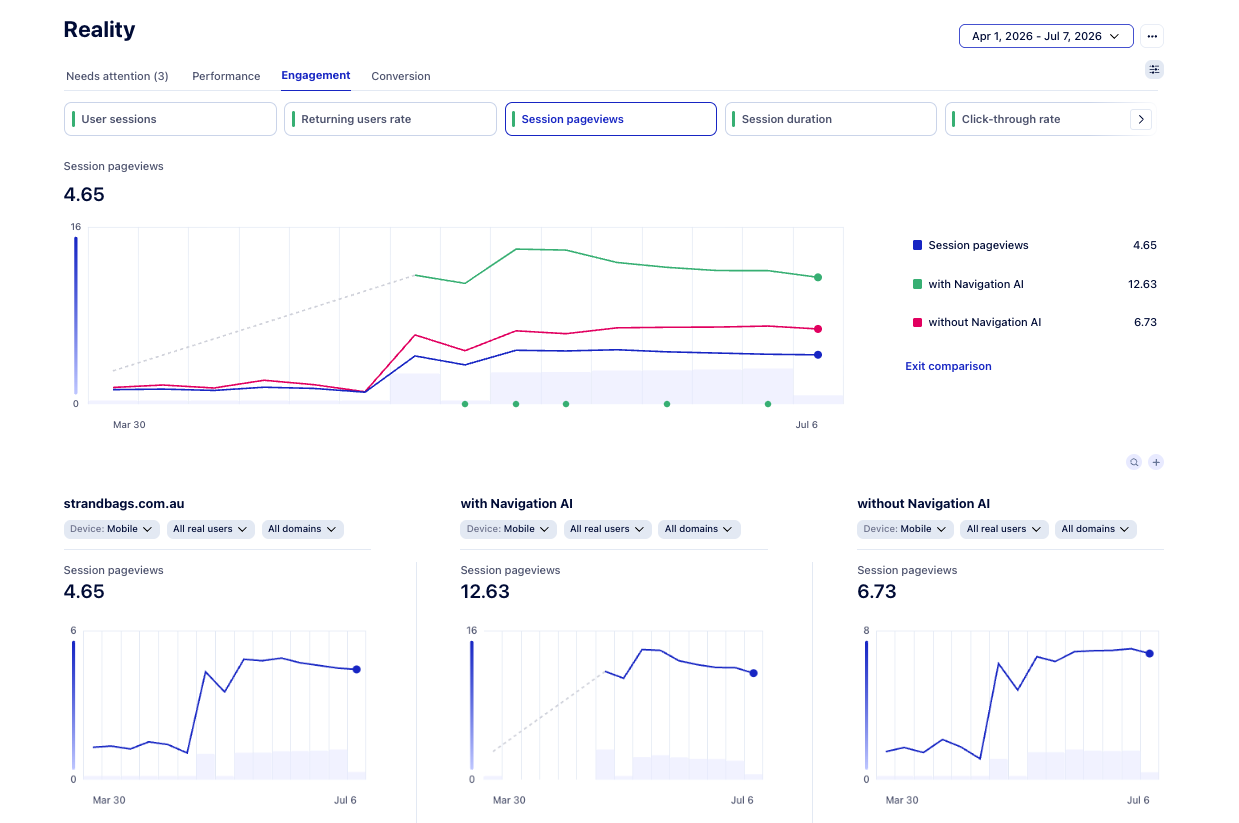The height and width of the screenshot is (823, 1239).
Task: Open All domains dropdown under strandbags.com.au
Action: coord(303,529)
